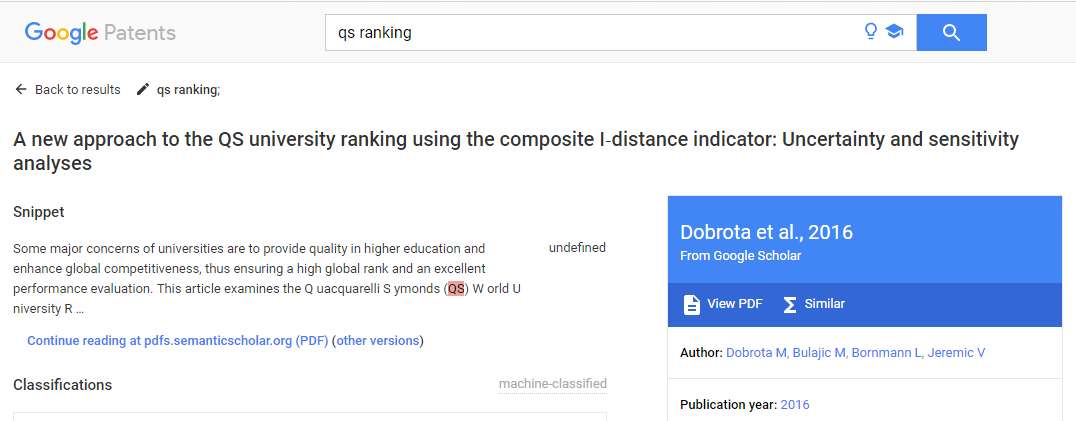
Task: Toggle the Google Scholar graduation cap icon
Action: [894, 32]
